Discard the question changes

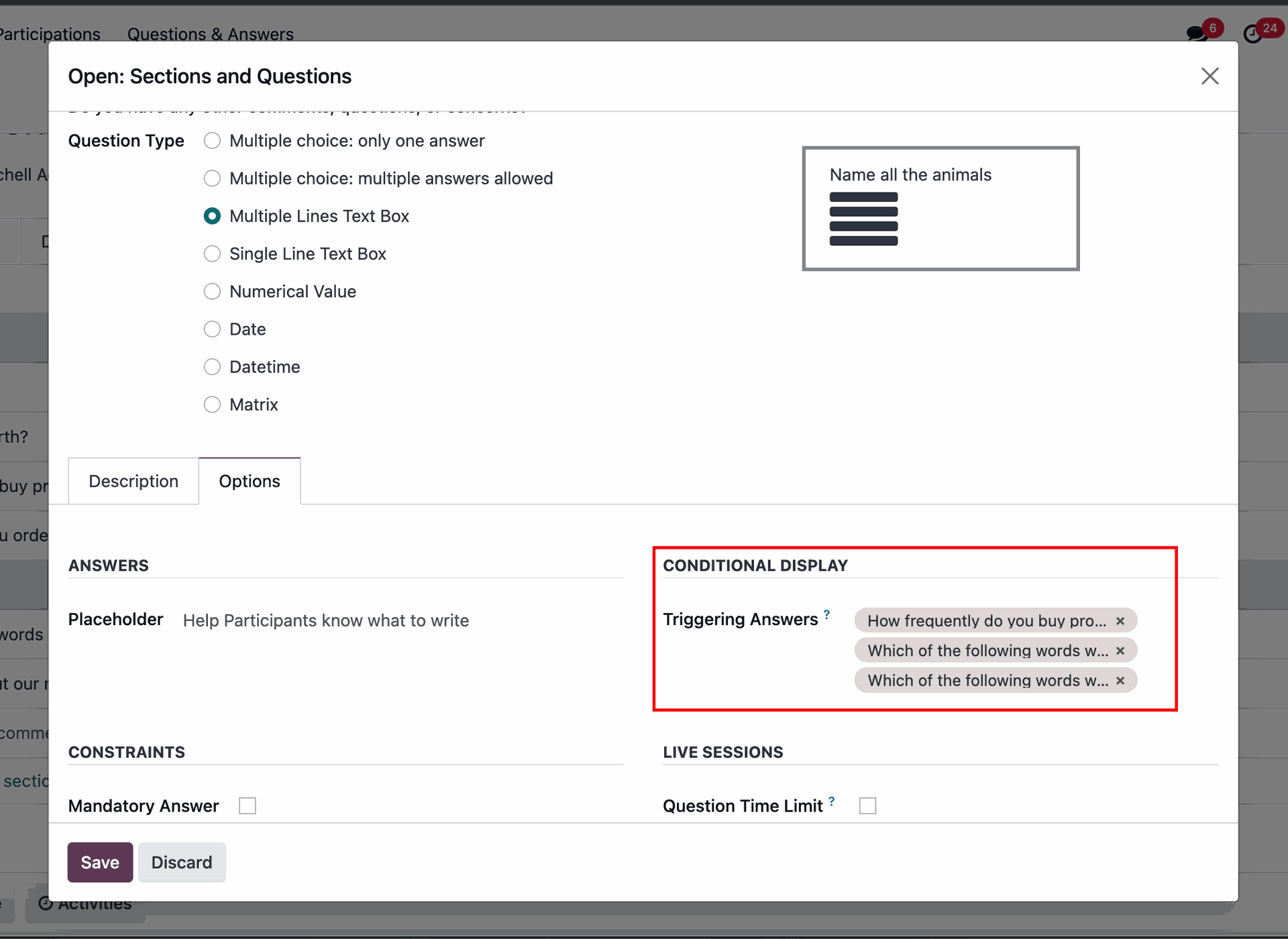click(x=182, y=862)
